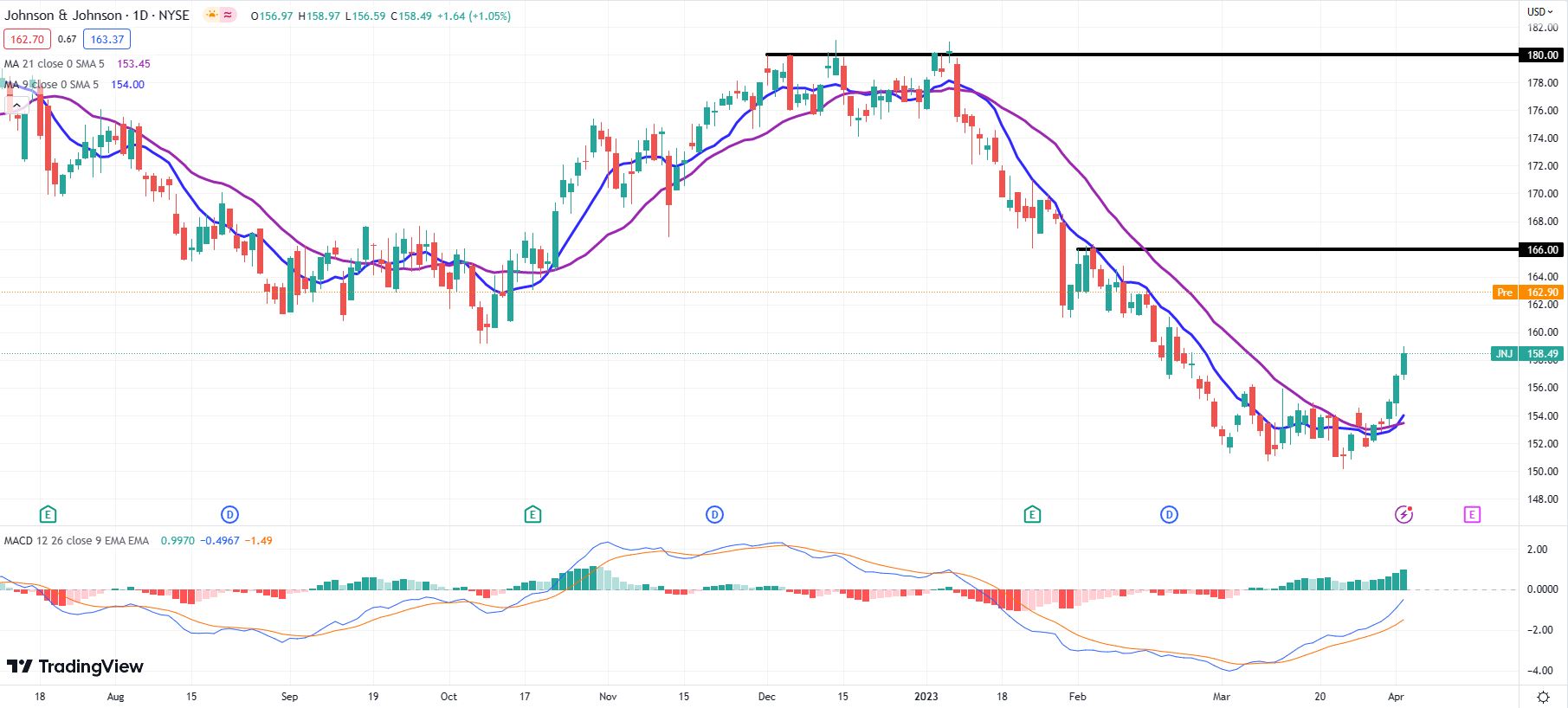Select the MACD 12 26 indicator legend

pos(77,540)
